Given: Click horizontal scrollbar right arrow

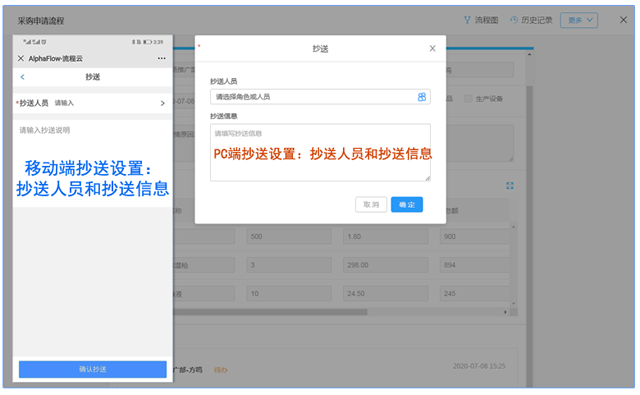Looking at the screenshot, I should point(505,312).
